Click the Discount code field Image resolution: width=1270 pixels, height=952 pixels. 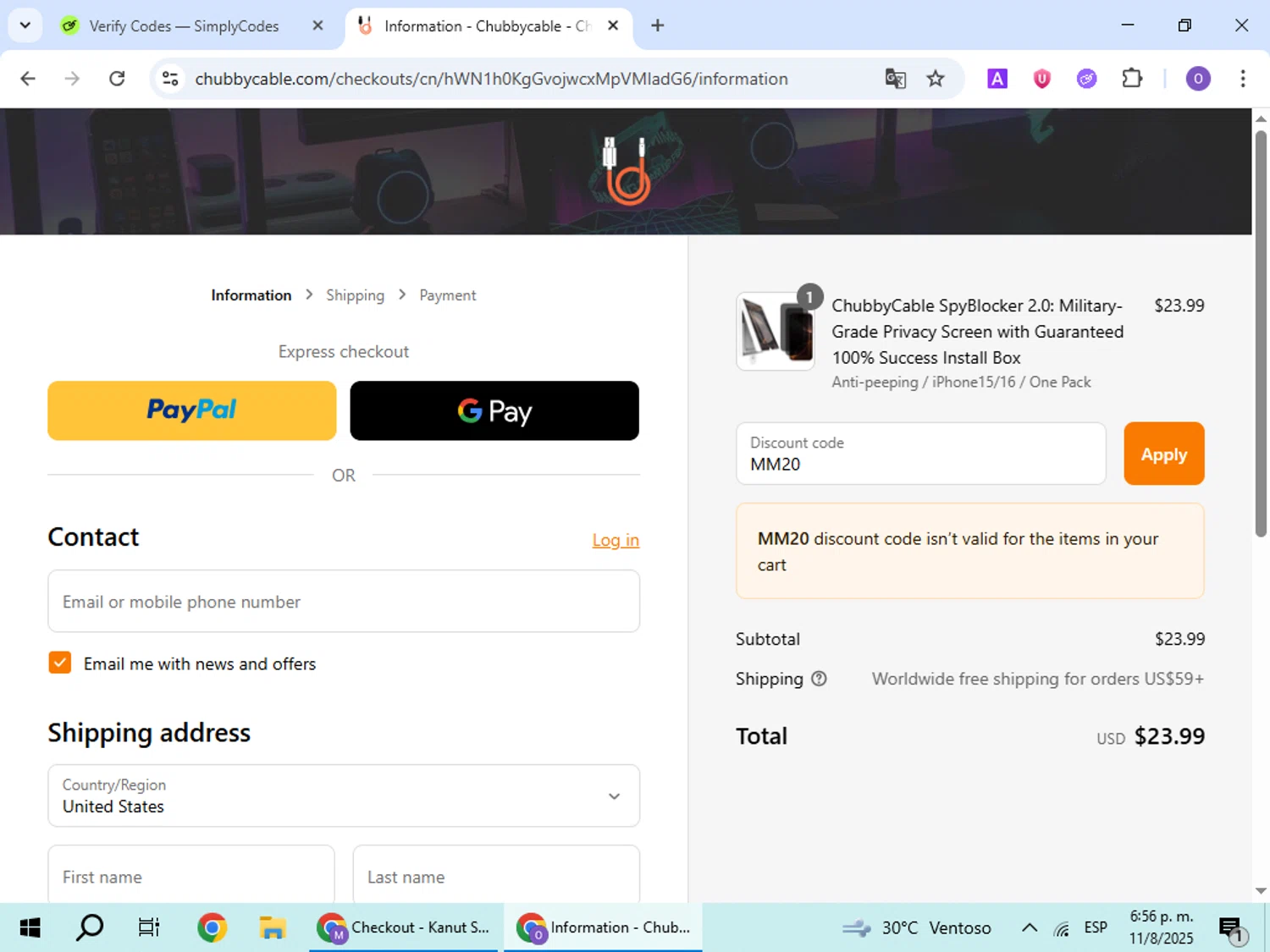(921, 454)
